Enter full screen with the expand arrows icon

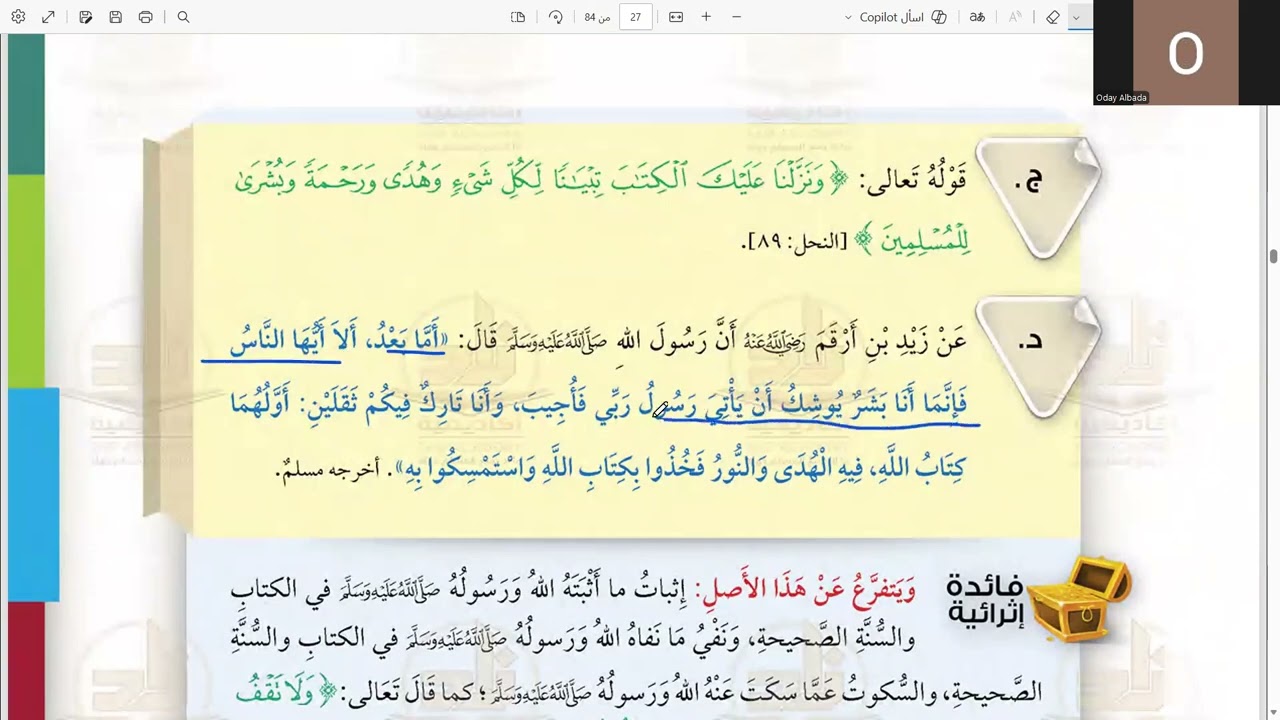coord(48,17)
